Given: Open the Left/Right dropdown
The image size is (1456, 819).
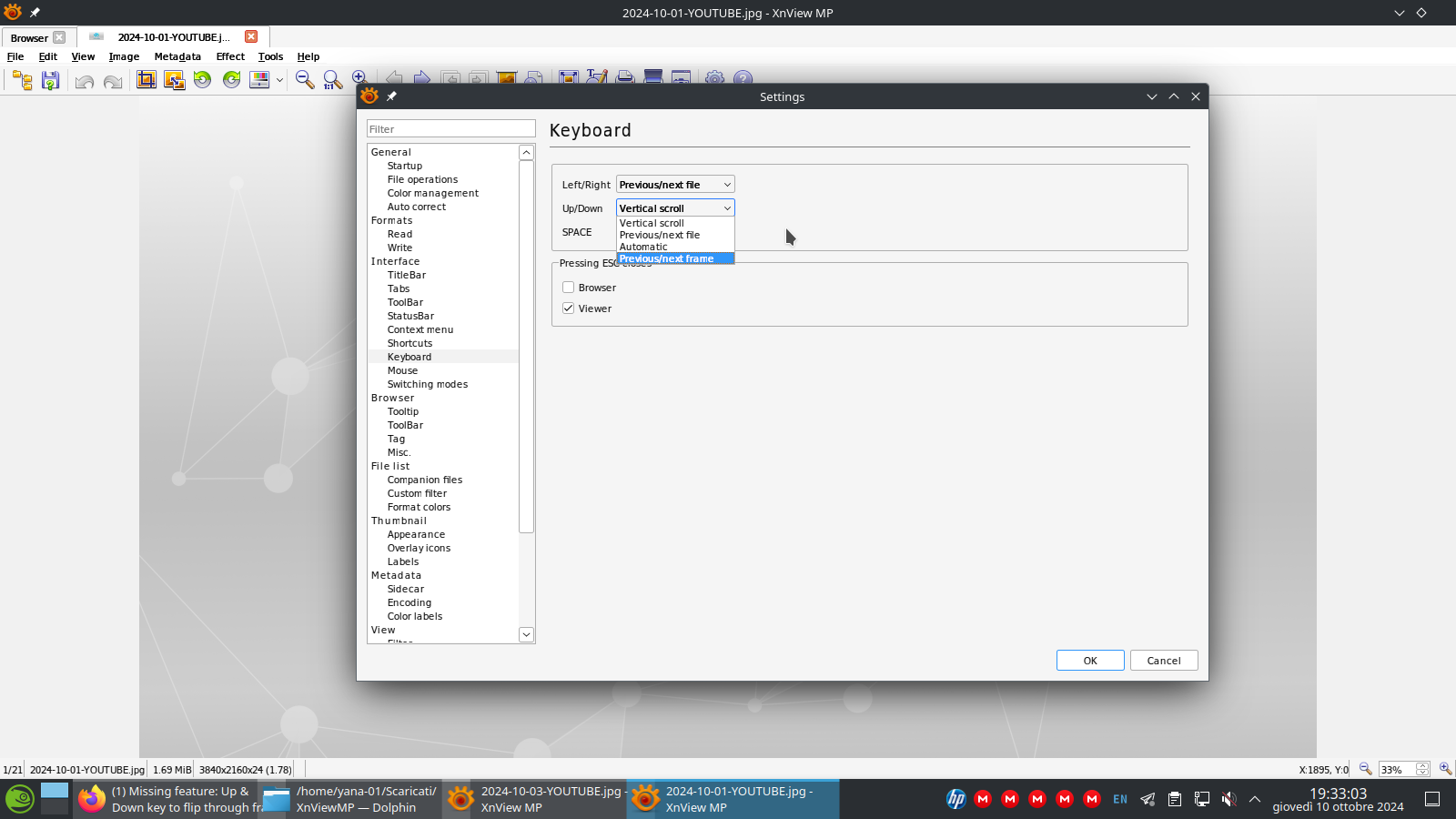Looking at the screenshot, I should click(x=674, y=185).
